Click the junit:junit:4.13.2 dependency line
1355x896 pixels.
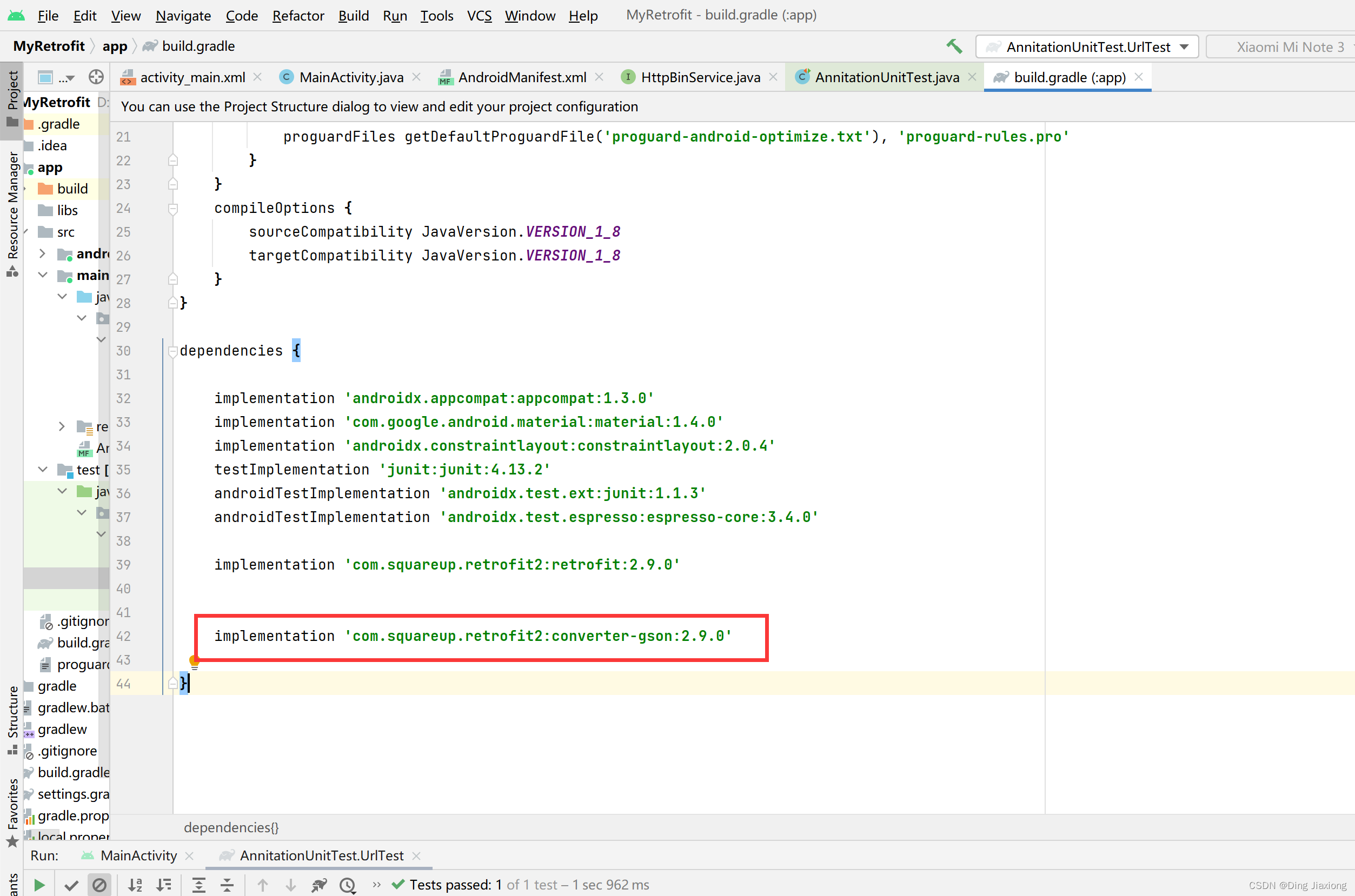pos(382,469)
